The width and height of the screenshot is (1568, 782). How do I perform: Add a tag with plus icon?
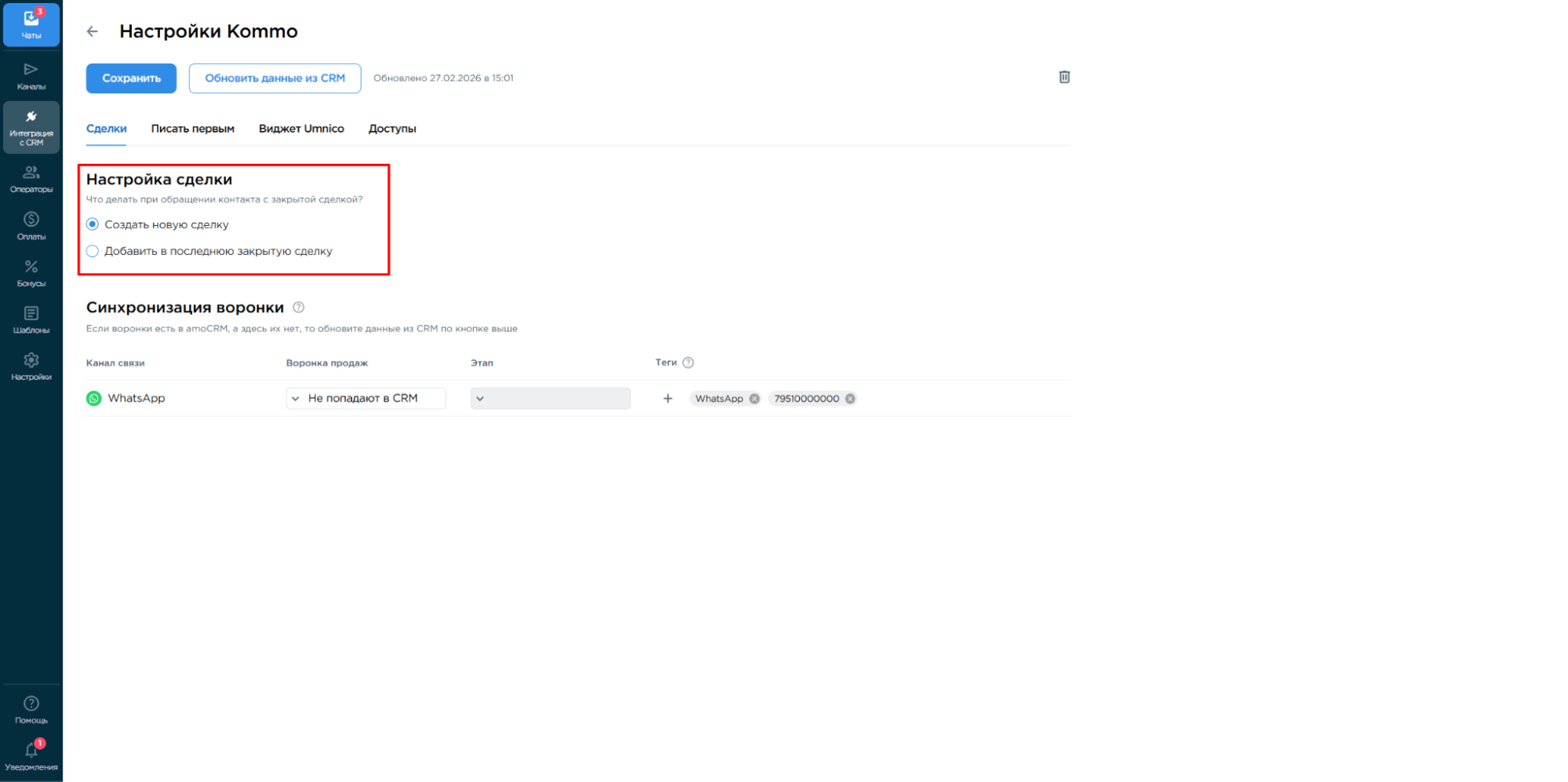(668, 398)
